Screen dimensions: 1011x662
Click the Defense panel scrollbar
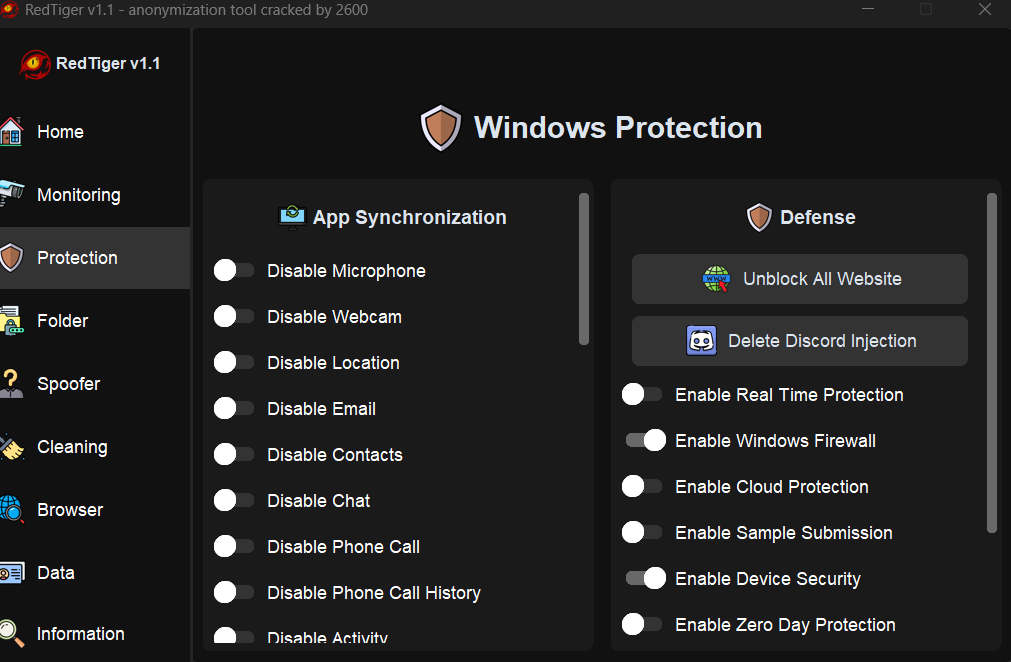(992, 364)
